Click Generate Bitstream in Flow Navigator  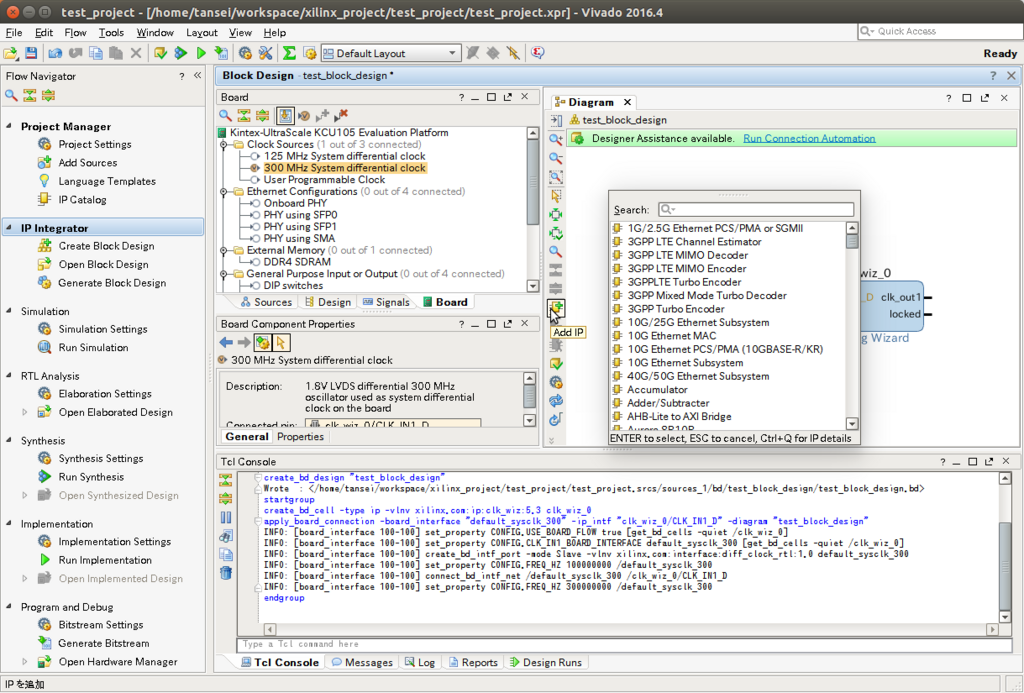pos(104,643)
